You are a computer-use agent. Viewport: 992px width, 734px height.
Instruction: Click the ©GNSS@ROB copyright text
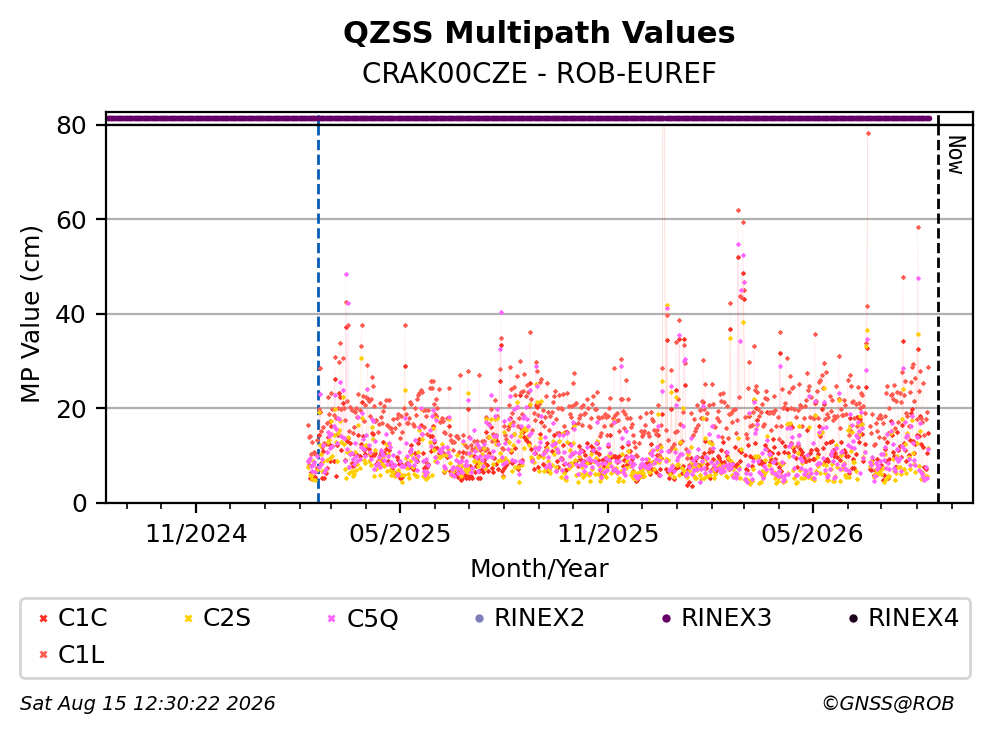(888, 704)
